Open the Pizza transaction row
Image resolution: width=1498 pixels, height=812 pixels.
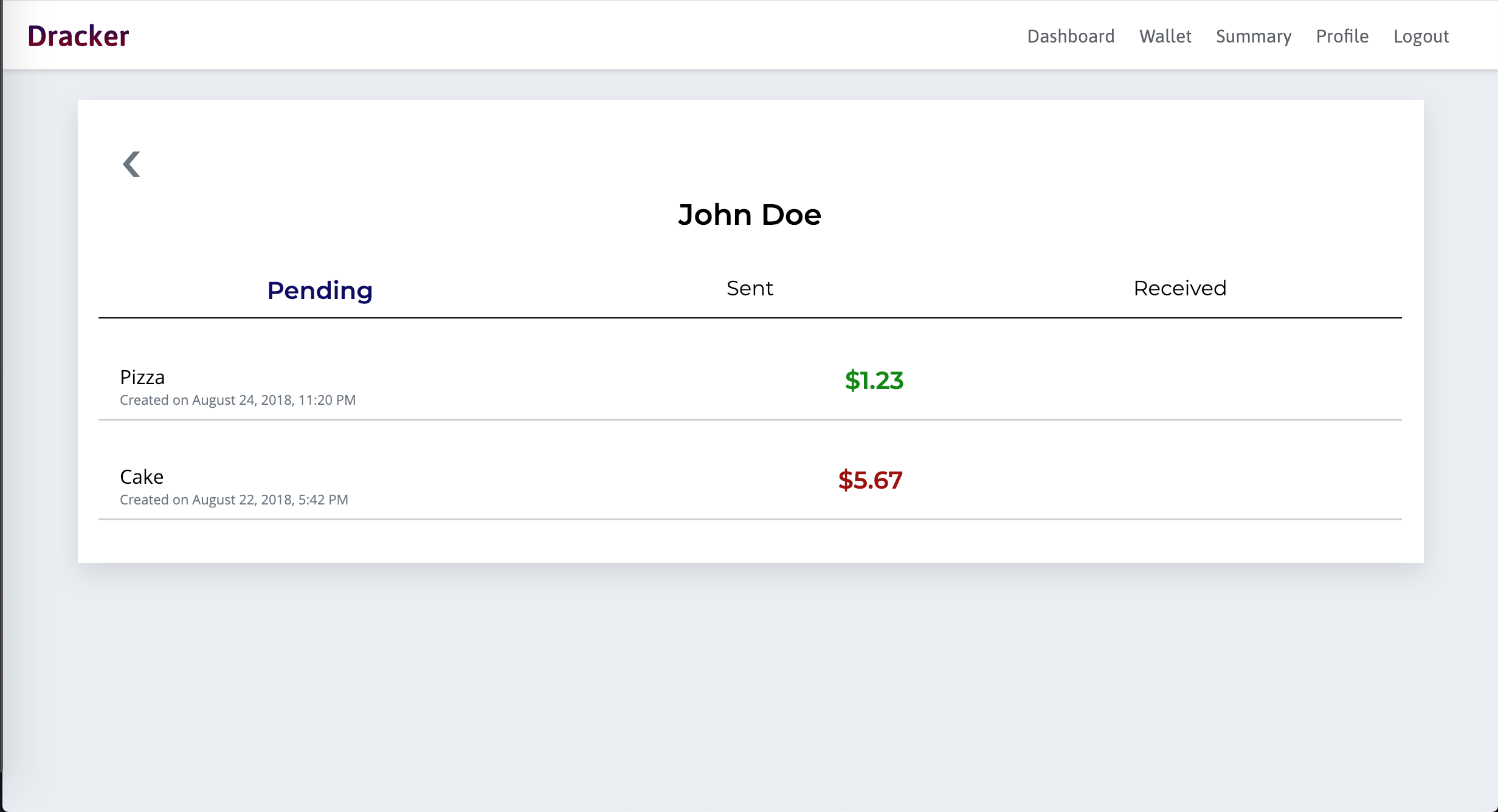coord(547,387)
